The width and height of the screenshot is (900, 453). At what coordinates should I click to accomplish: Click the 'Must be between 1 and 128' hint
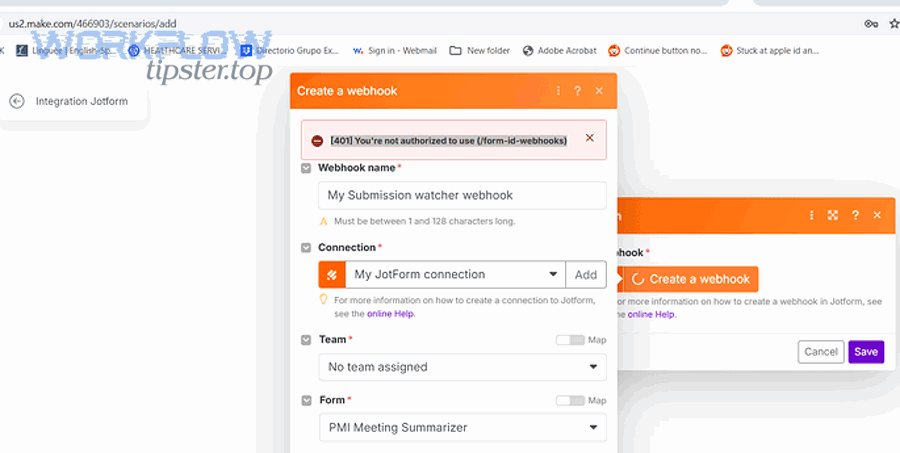point(425,221)
